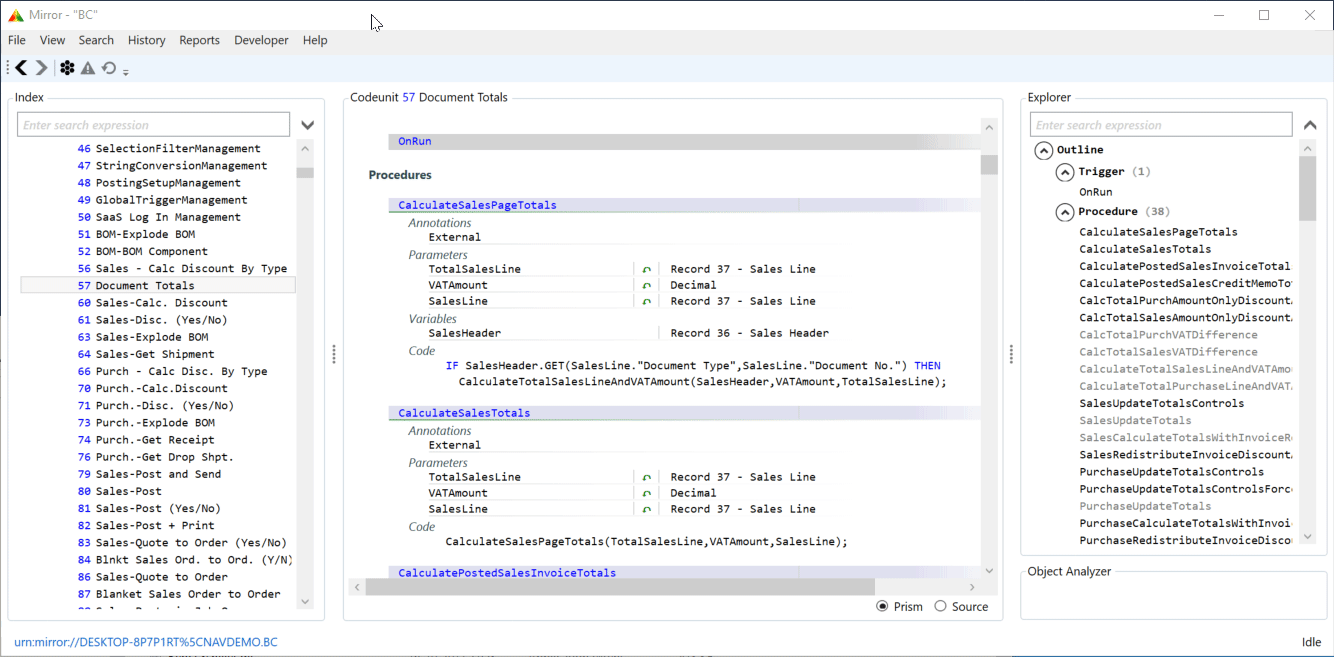Click var arrow icon beside SalesLine under CalculateSalesTotals
The width and height of the screenshot is (1334, 657).
646,509
